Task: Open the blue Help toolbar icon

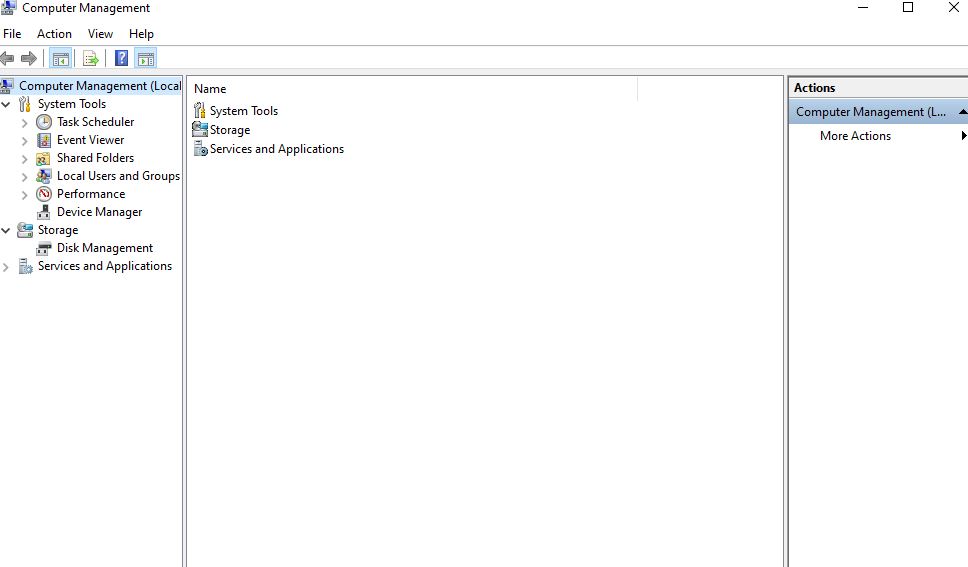Action: [122, 59]
